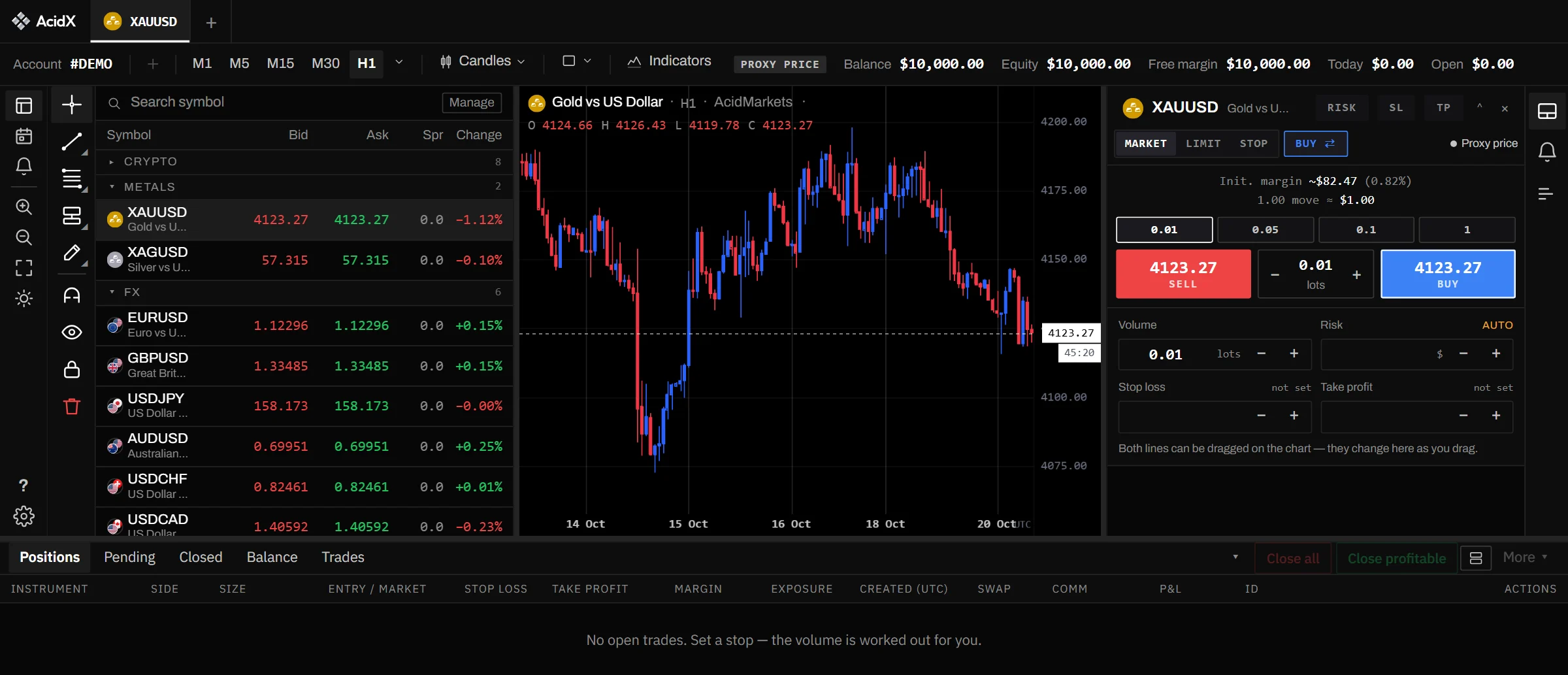Collapse the METALS symbol group

(x=305, y=187)
